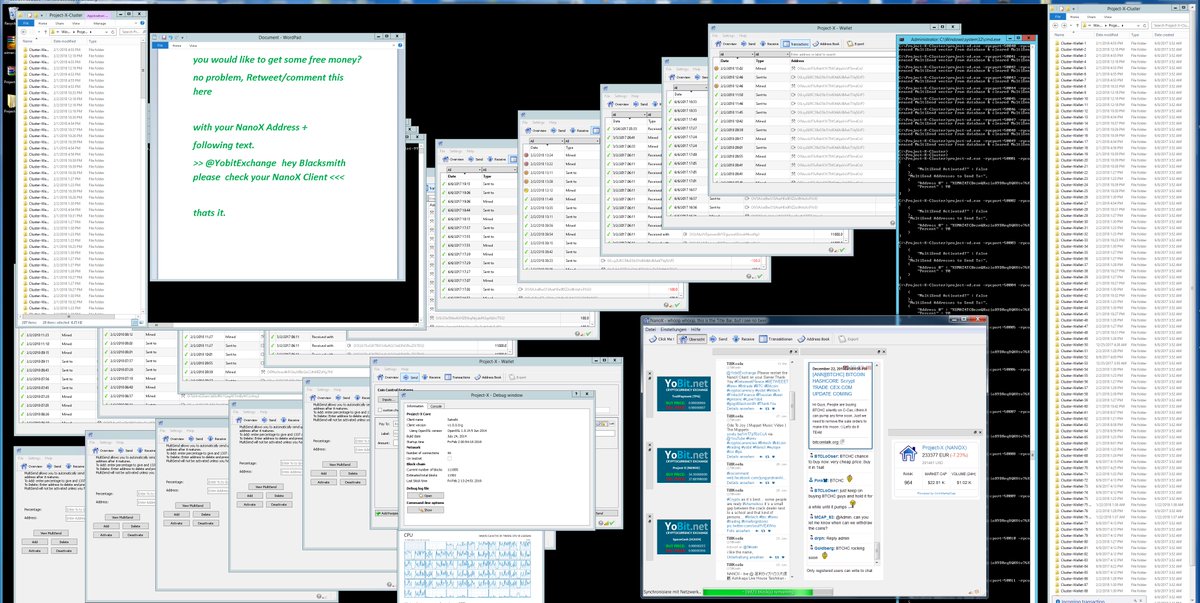Click the 'Click Me!' toolbar icon in NanoX window
The width and height of the screenshot is (1200, 603).
(661, 339)
